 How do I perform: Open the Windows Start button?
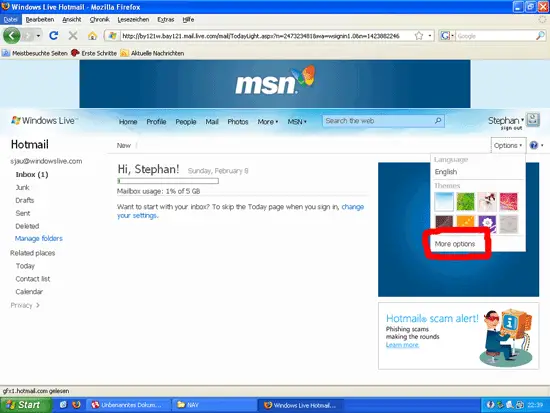25,405
